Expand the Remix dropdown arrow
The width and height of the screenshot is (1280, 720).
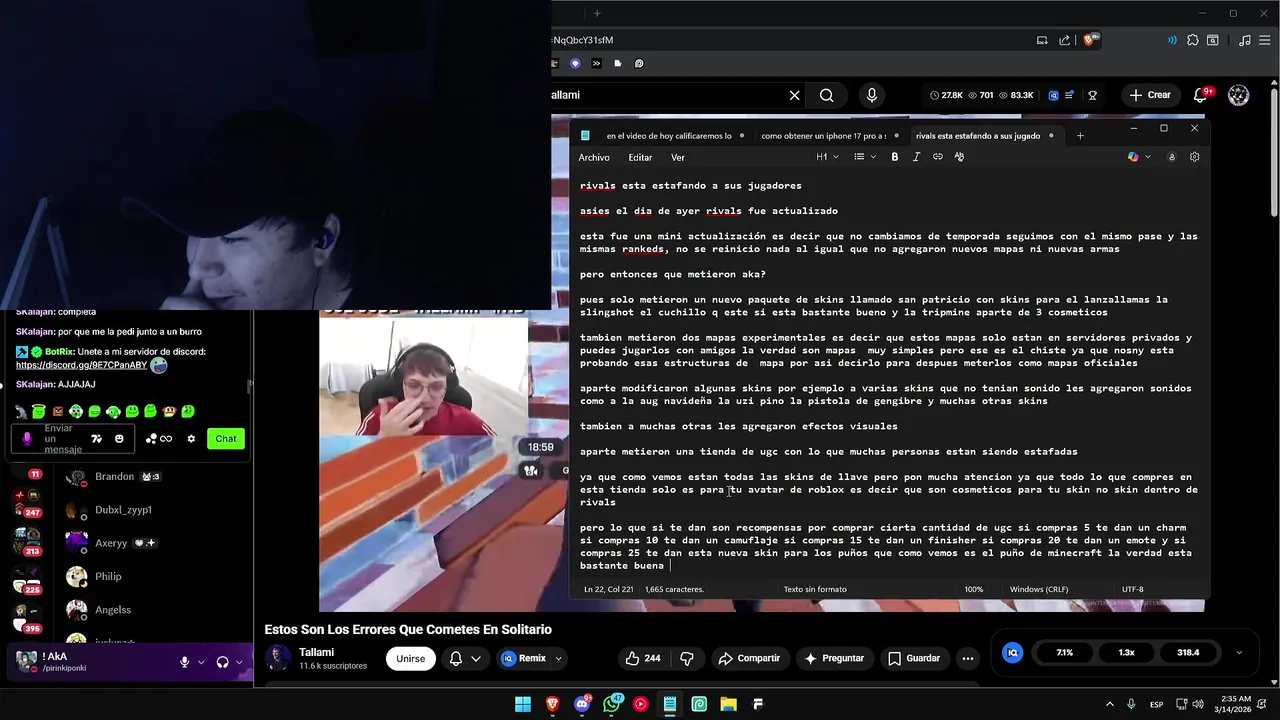tap(558, 658)
